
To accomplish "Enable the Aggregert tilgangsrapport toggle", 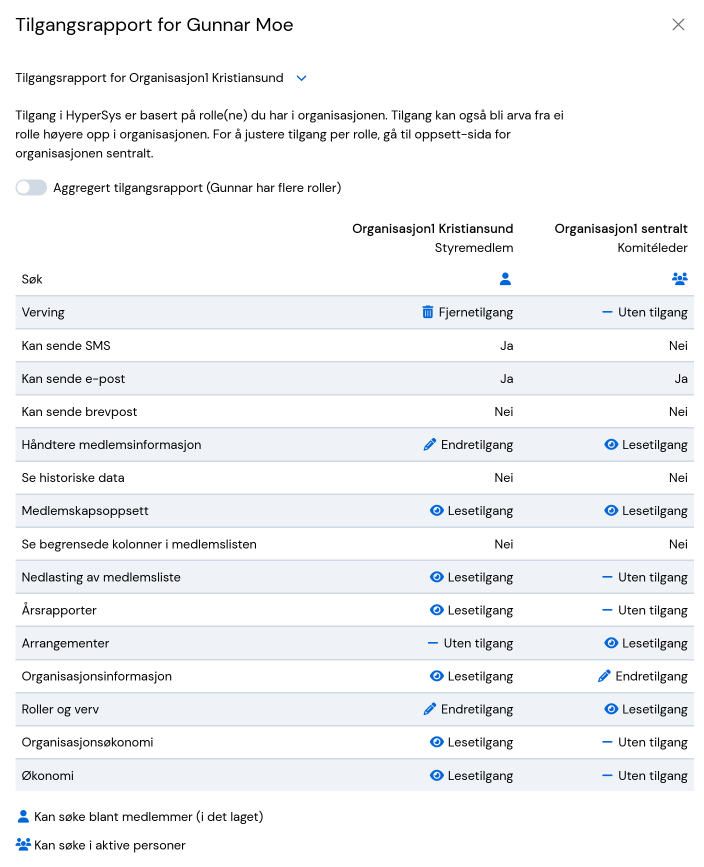I will pos(31,188).
